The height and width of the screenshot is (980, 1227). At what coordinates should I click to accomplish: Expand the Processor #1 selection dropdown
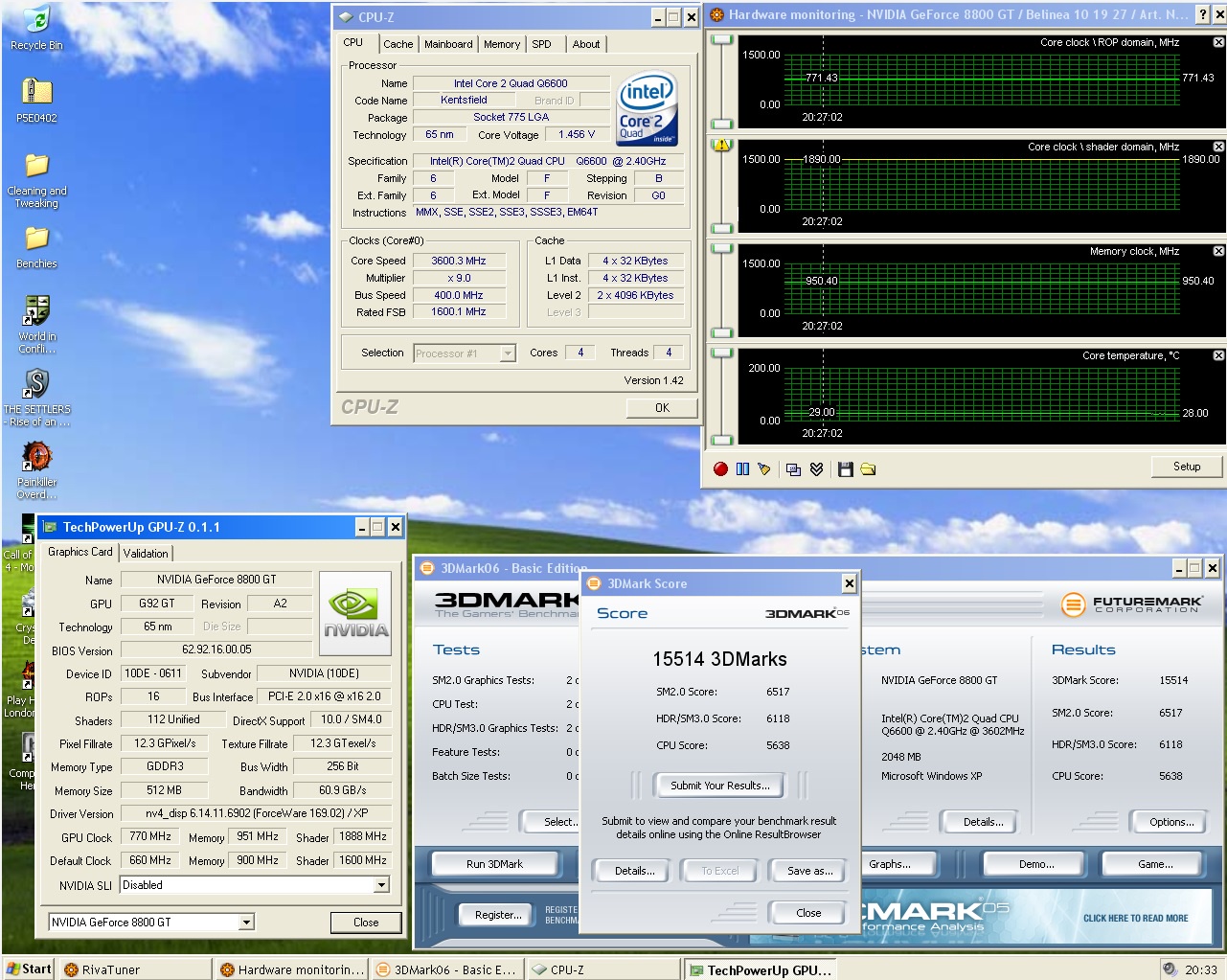click(508, 353)
